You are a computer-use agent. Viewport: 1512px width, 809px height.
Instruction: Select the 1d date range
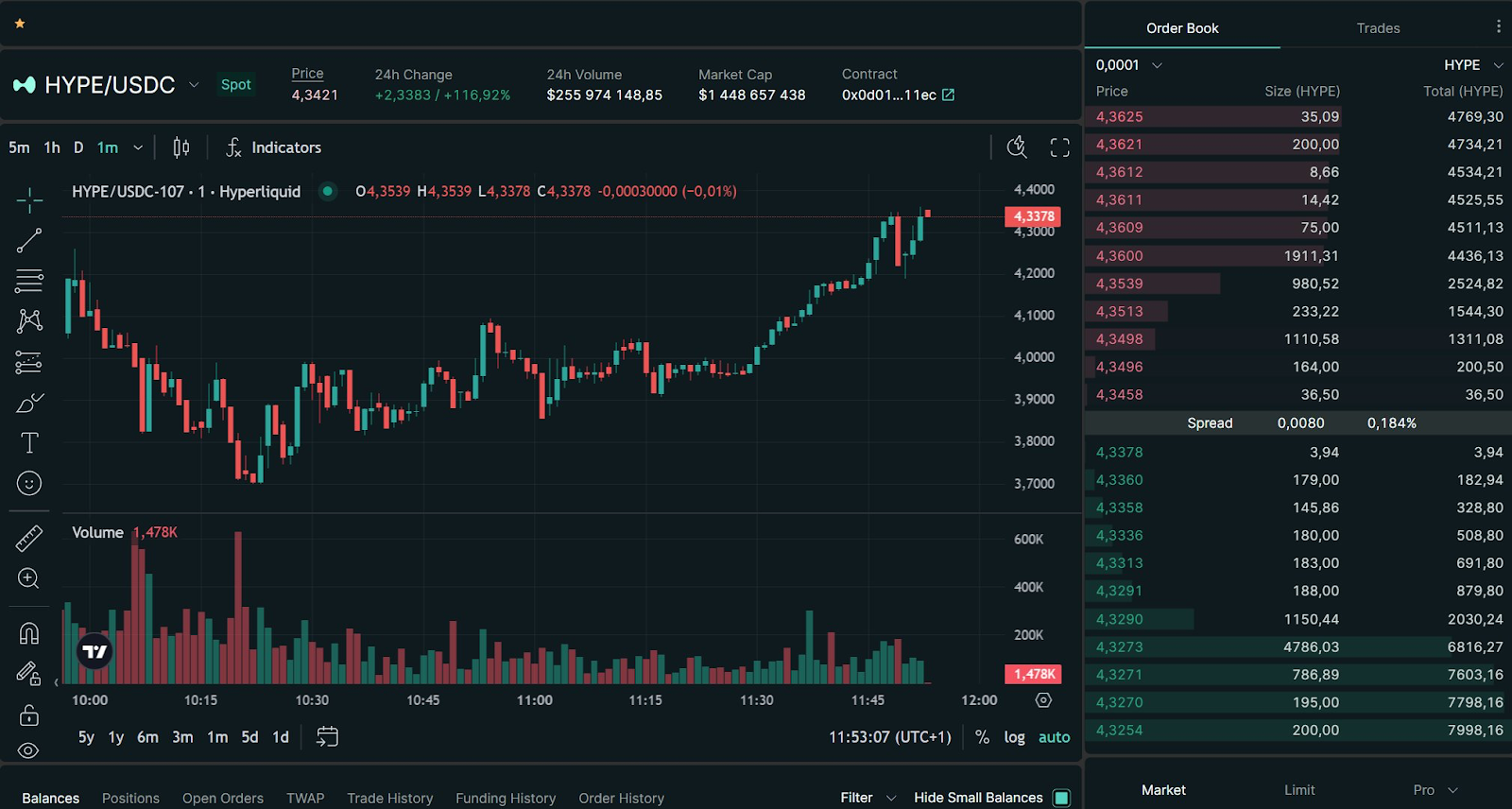[x=281, y=737]
